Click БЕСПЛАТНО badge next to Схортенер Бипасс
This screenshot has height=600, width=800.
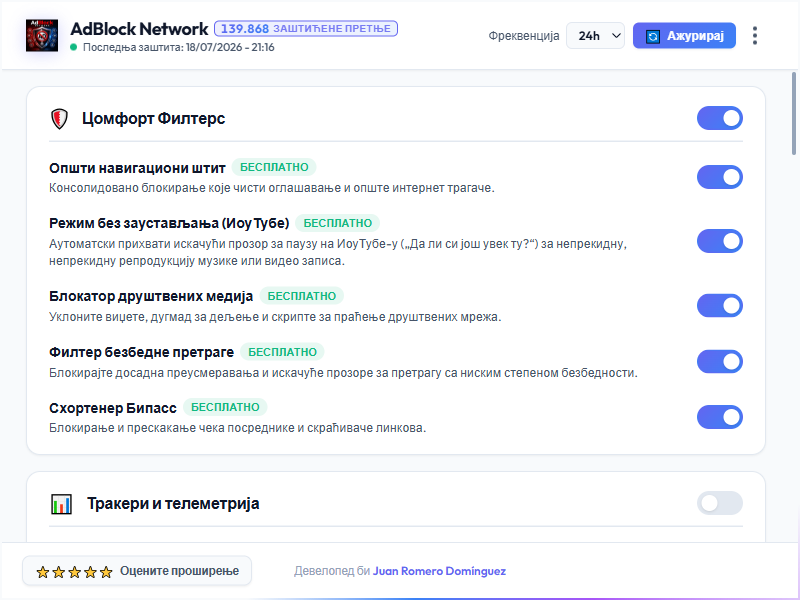pos(225,407)
